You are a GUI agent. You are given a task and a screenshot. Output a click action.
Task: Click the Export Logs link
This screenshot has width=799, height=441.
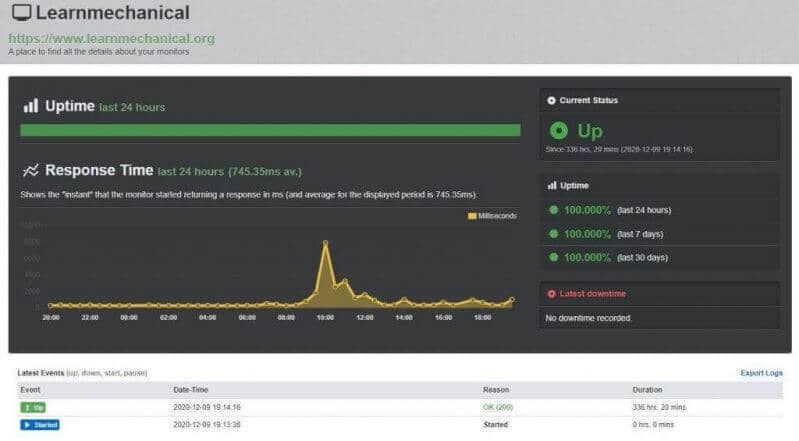(x=761, y=373)
